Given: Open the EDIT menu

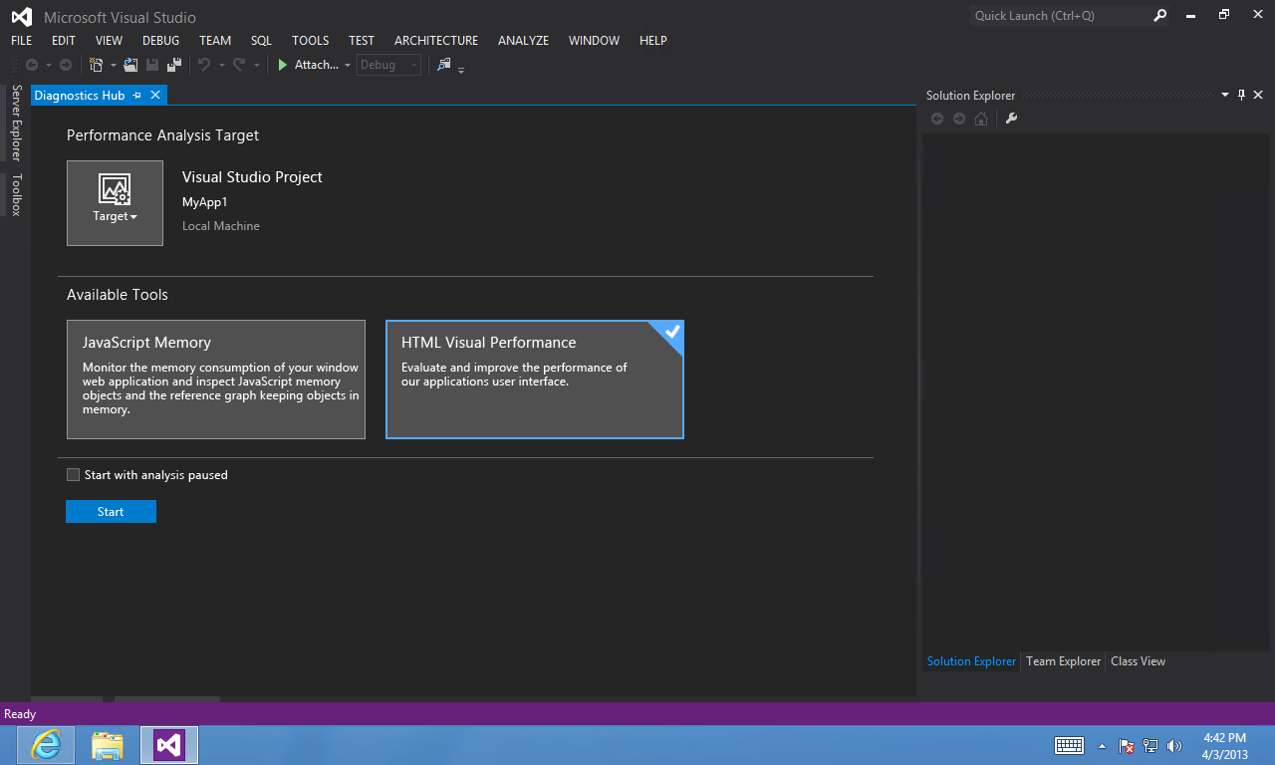Looking at the screenshot, I should point(63,41).
